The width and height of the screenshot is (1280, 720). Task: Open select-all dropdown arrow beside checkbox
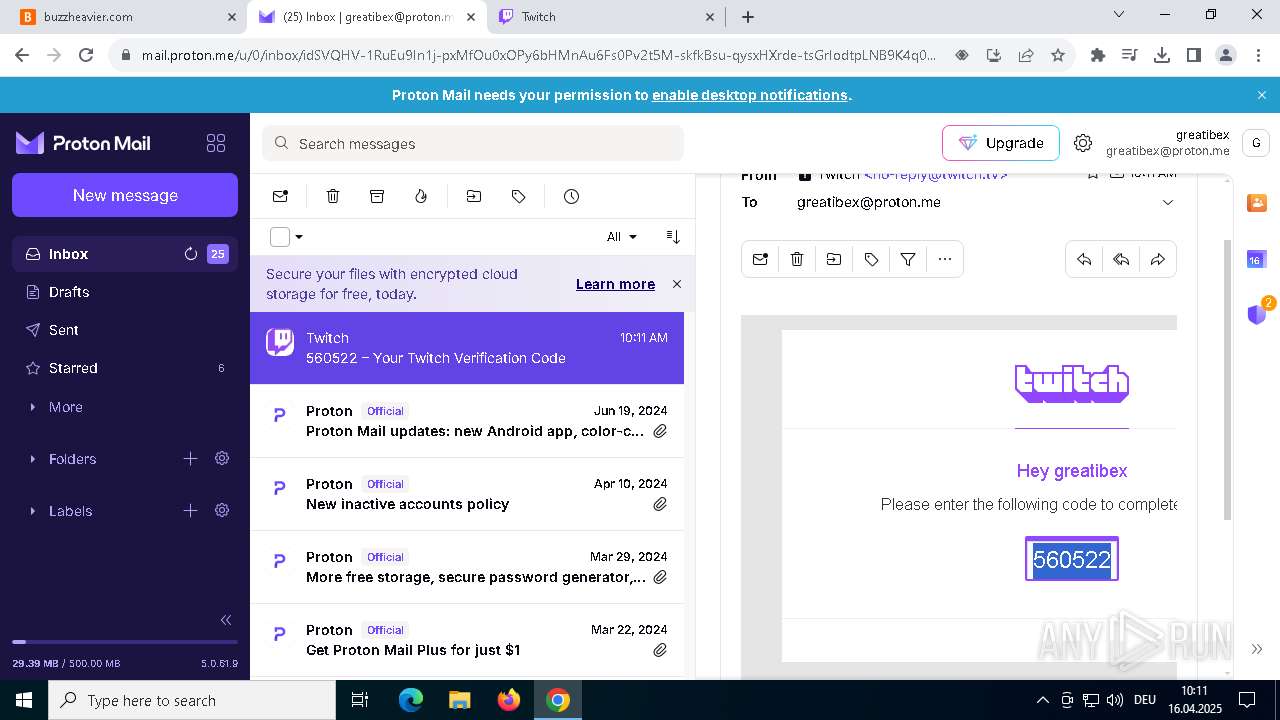[299, 237]
